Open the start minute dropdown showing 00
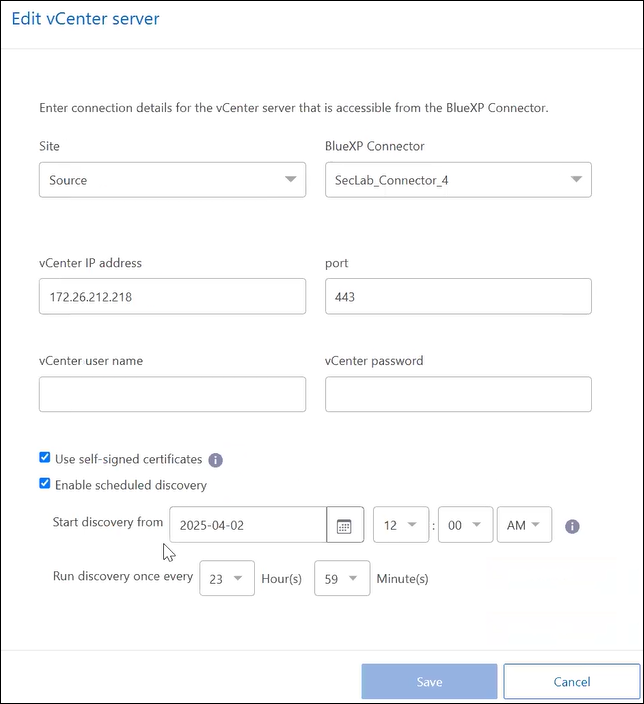This screenshot has height=704, width=644. [x=466, y=525]
